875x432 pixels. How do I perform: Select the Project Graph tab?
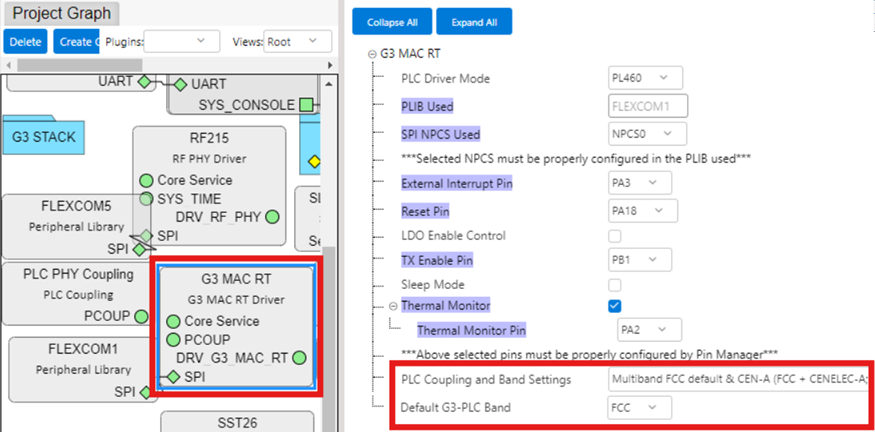pyautogui.click(x=62, y=14)
